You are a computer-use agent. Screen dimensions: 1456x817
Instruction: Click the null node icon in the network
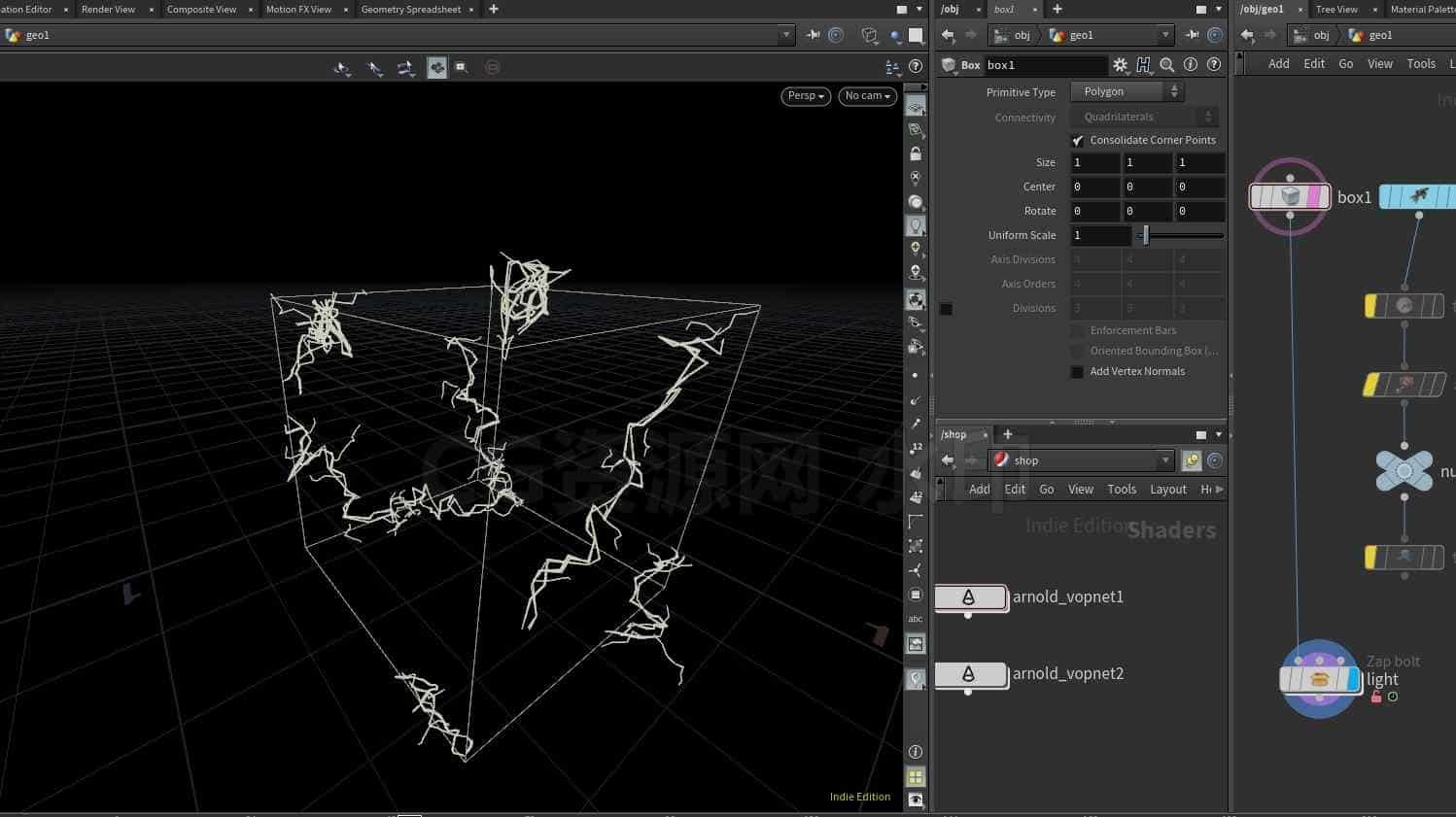(1404, 472)
